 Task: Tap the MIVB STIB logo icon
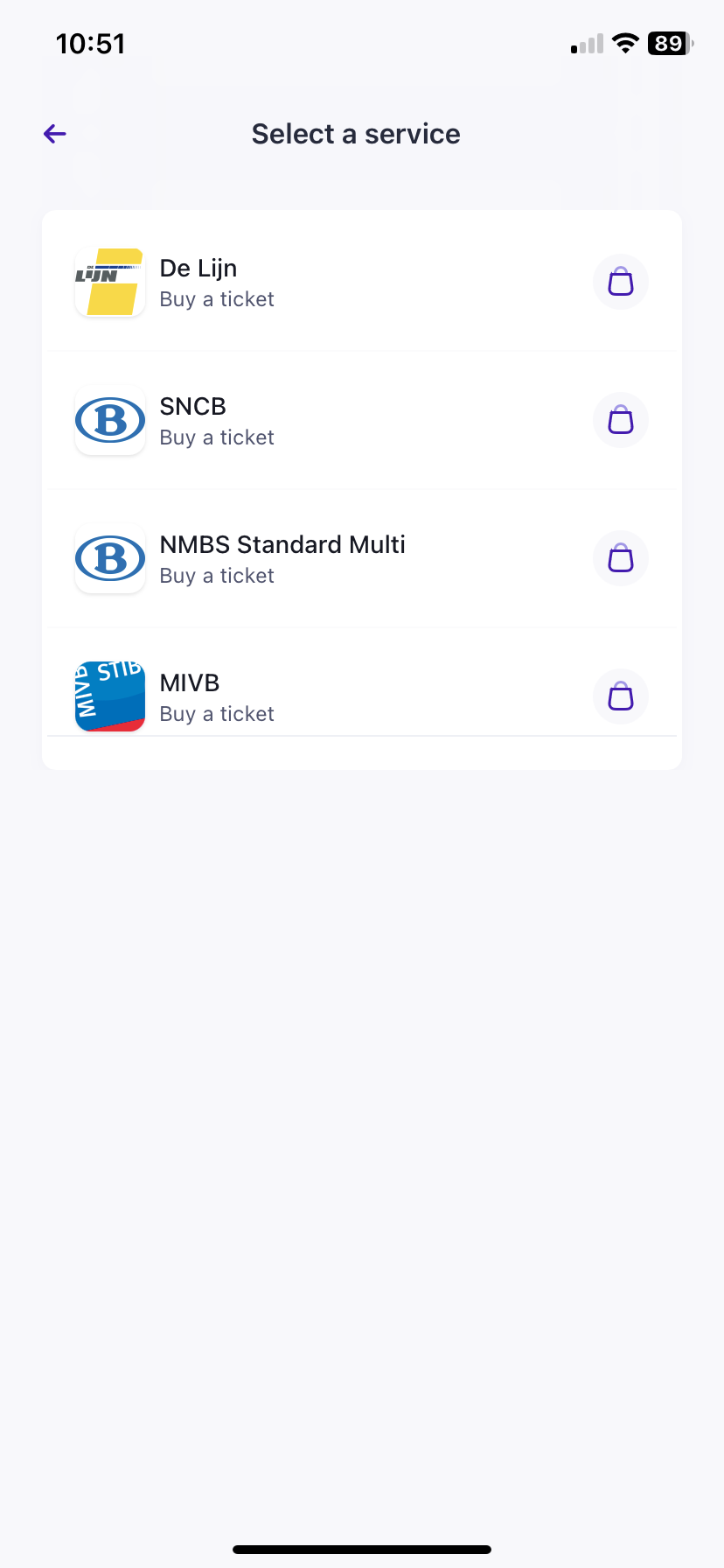click(x=110, y=696)
